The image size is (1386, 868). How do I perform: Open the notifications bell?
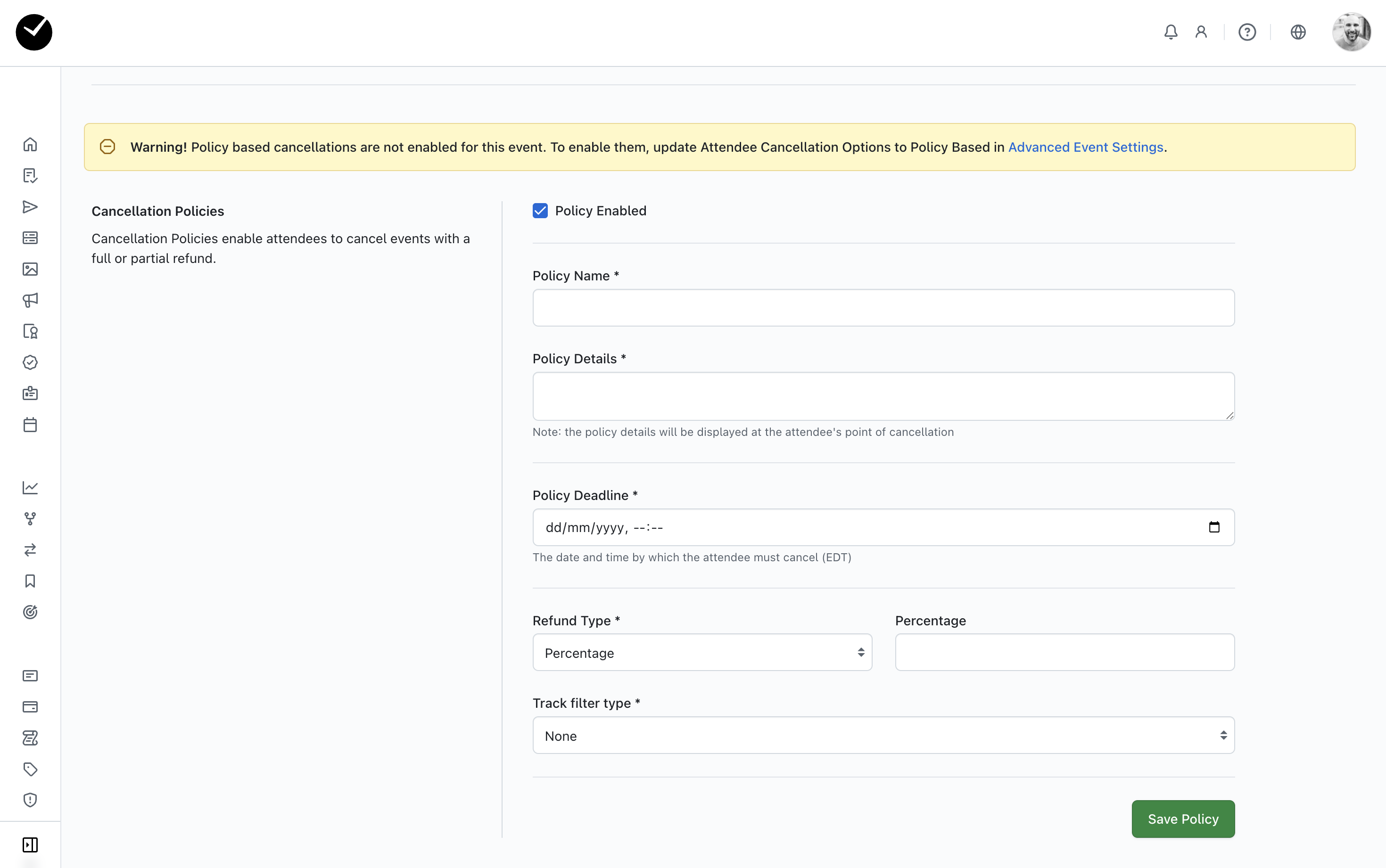pyautogui.click(x=1171, y=32)
